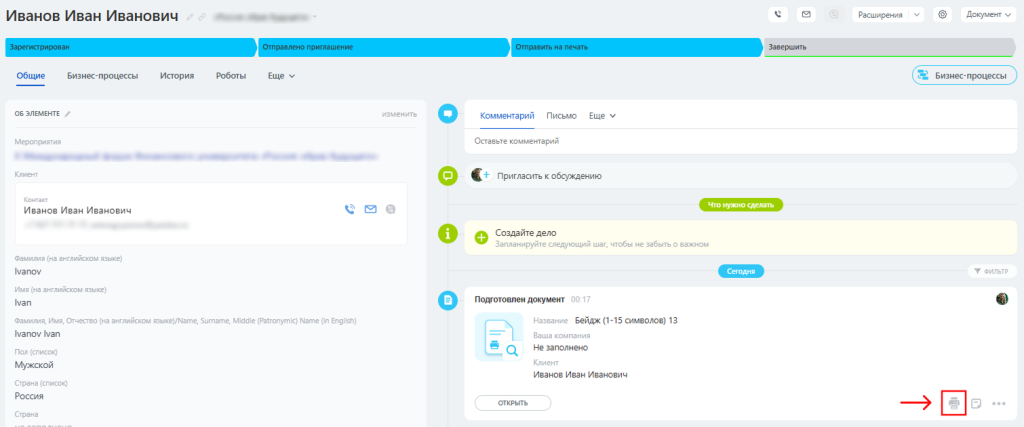Open the three-dots more menu in document card
Viewport: 1024px width, 427px height.
tap(999, 403)
